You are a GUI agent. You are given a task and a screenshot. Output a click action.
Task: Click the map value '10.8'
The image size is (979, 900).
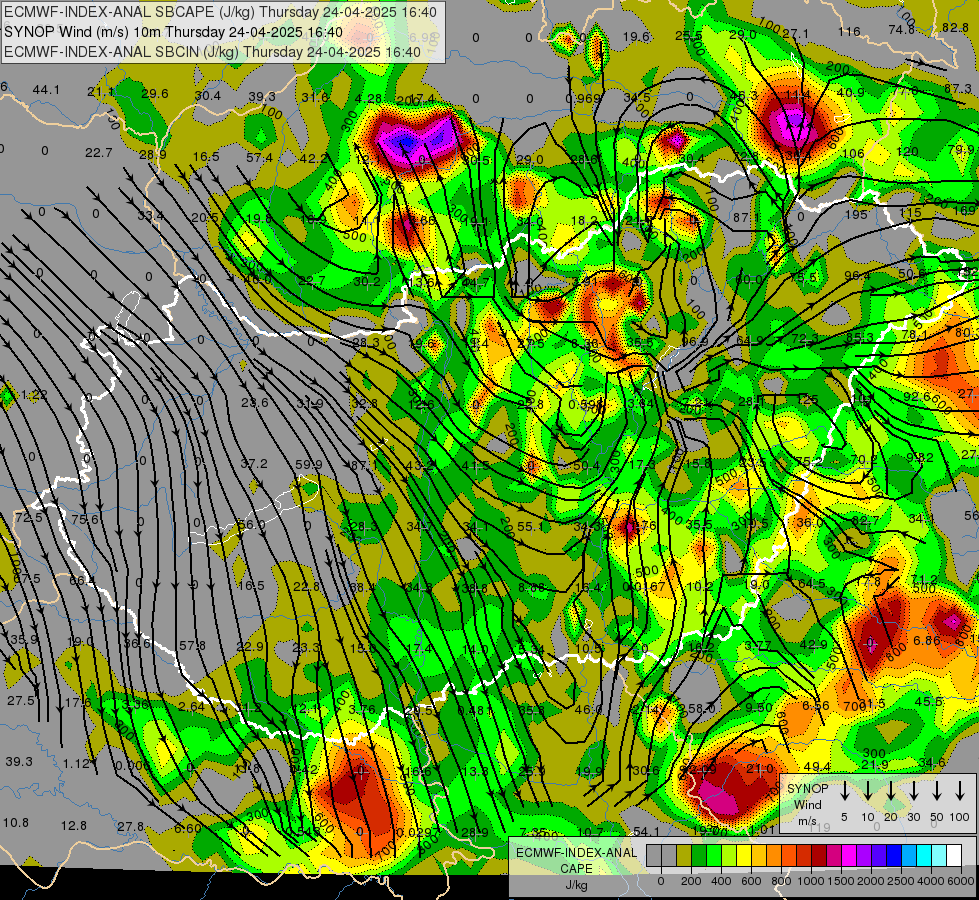click(16, 822)
